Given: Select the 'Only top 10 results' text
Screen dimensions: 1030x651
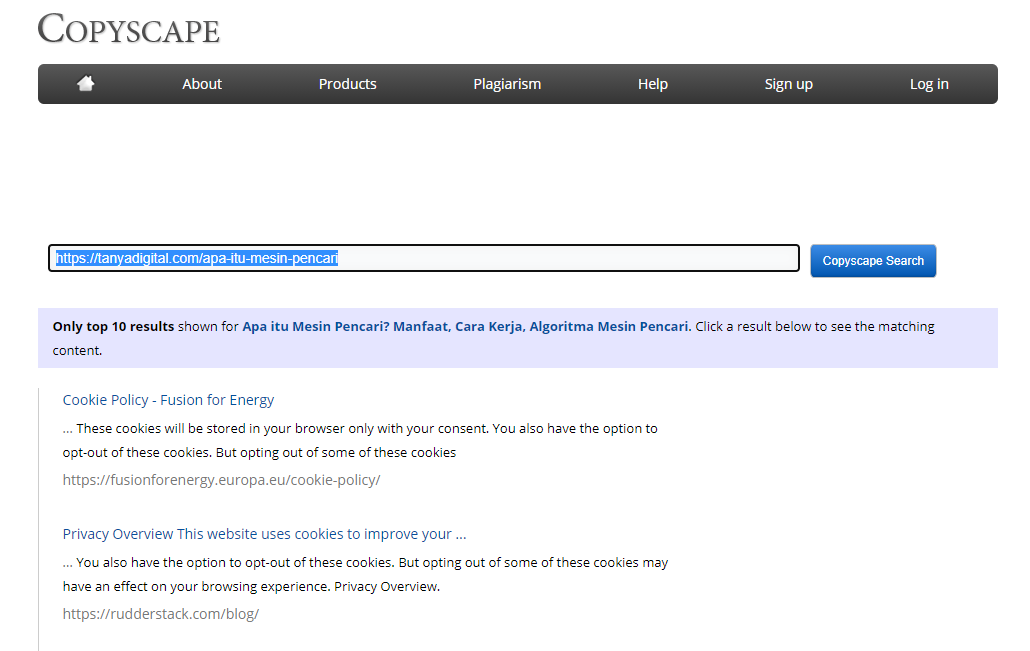Looking at the screenshot, I should tap(113, 326).
